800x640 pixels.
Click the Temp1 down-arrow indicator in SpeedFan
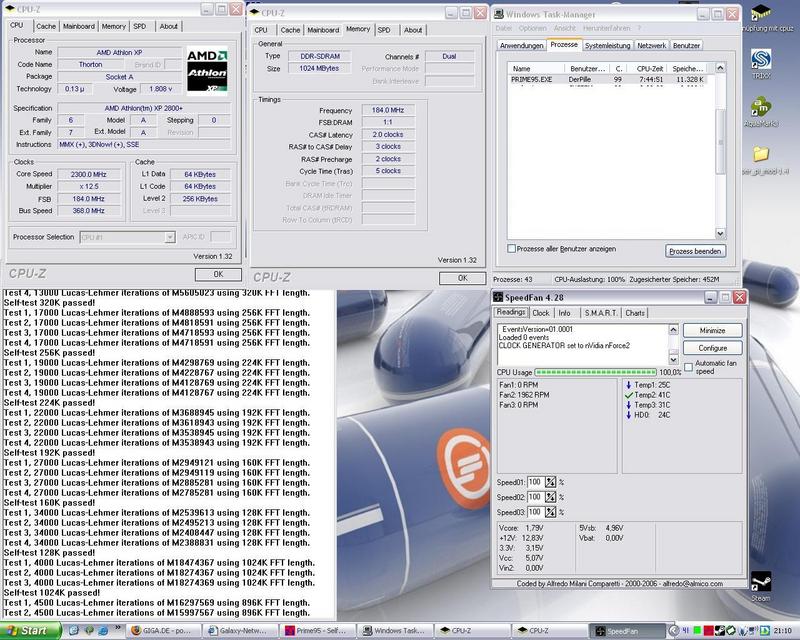point(629,385)
